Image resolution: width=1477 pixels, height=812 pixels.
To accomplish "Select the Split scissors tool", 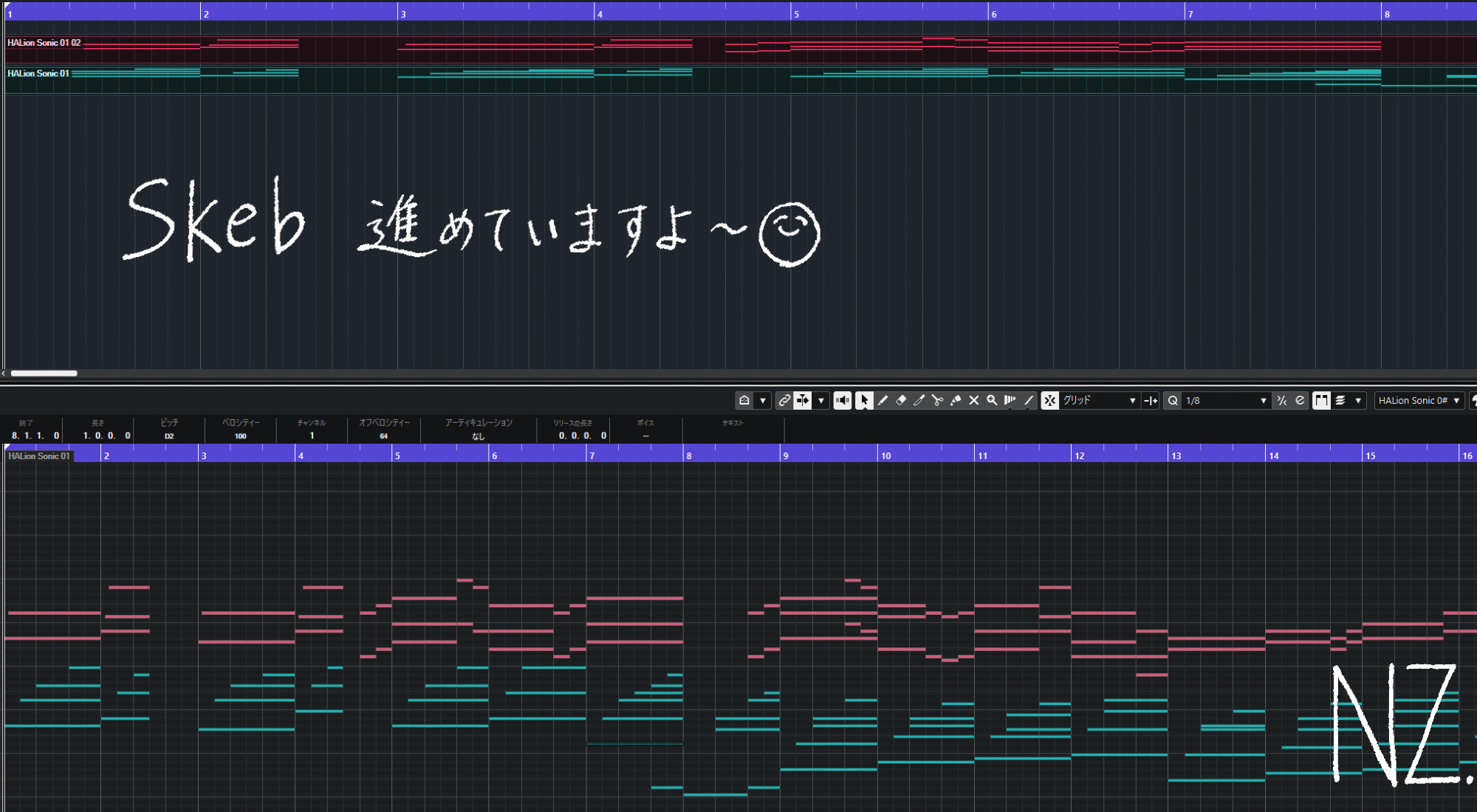I will coord(937,400).
